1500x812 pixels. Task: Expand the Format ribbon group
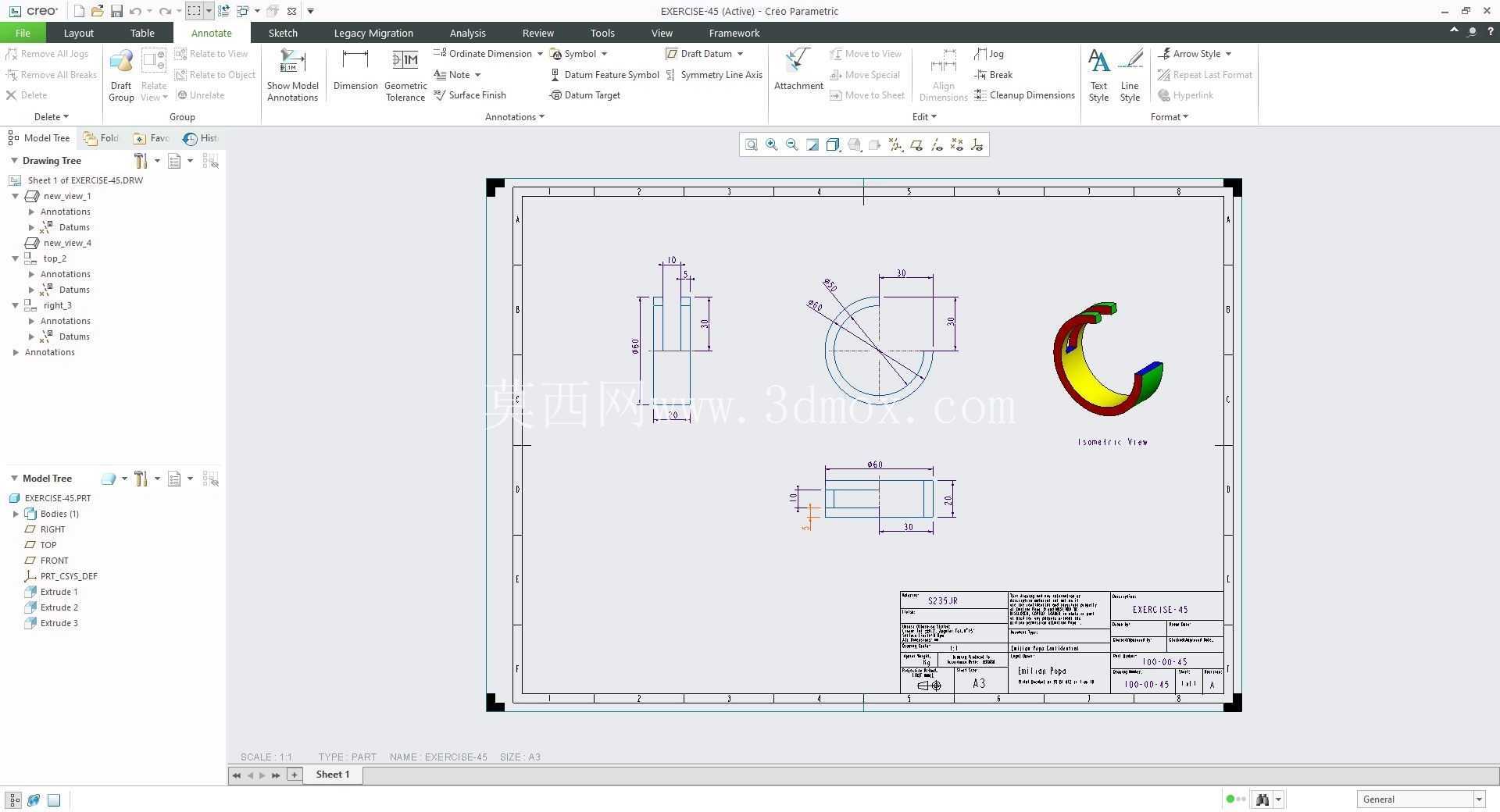(1169, 117)
